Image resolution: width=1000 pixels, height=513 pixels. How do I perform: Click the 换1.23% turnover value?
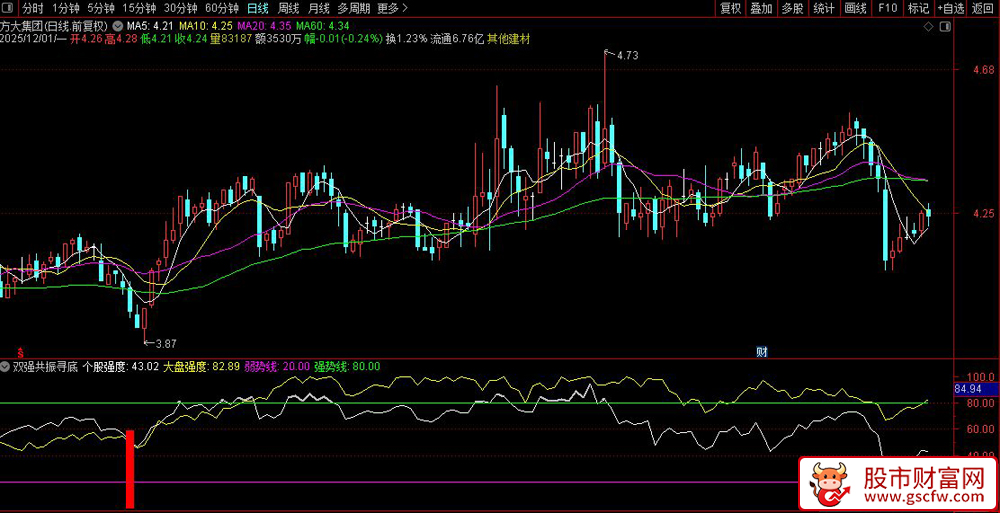[x=406, y=38]
